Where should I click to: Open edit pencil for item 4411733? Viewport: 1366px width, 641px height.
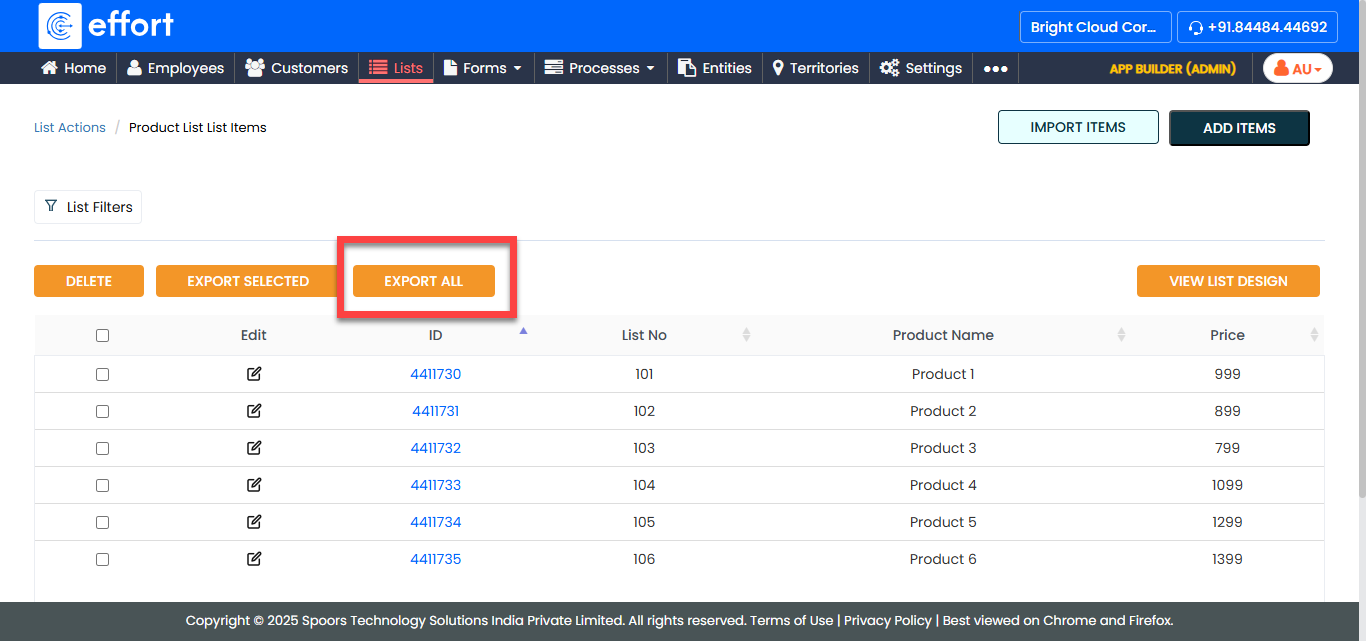coord(254,485)
